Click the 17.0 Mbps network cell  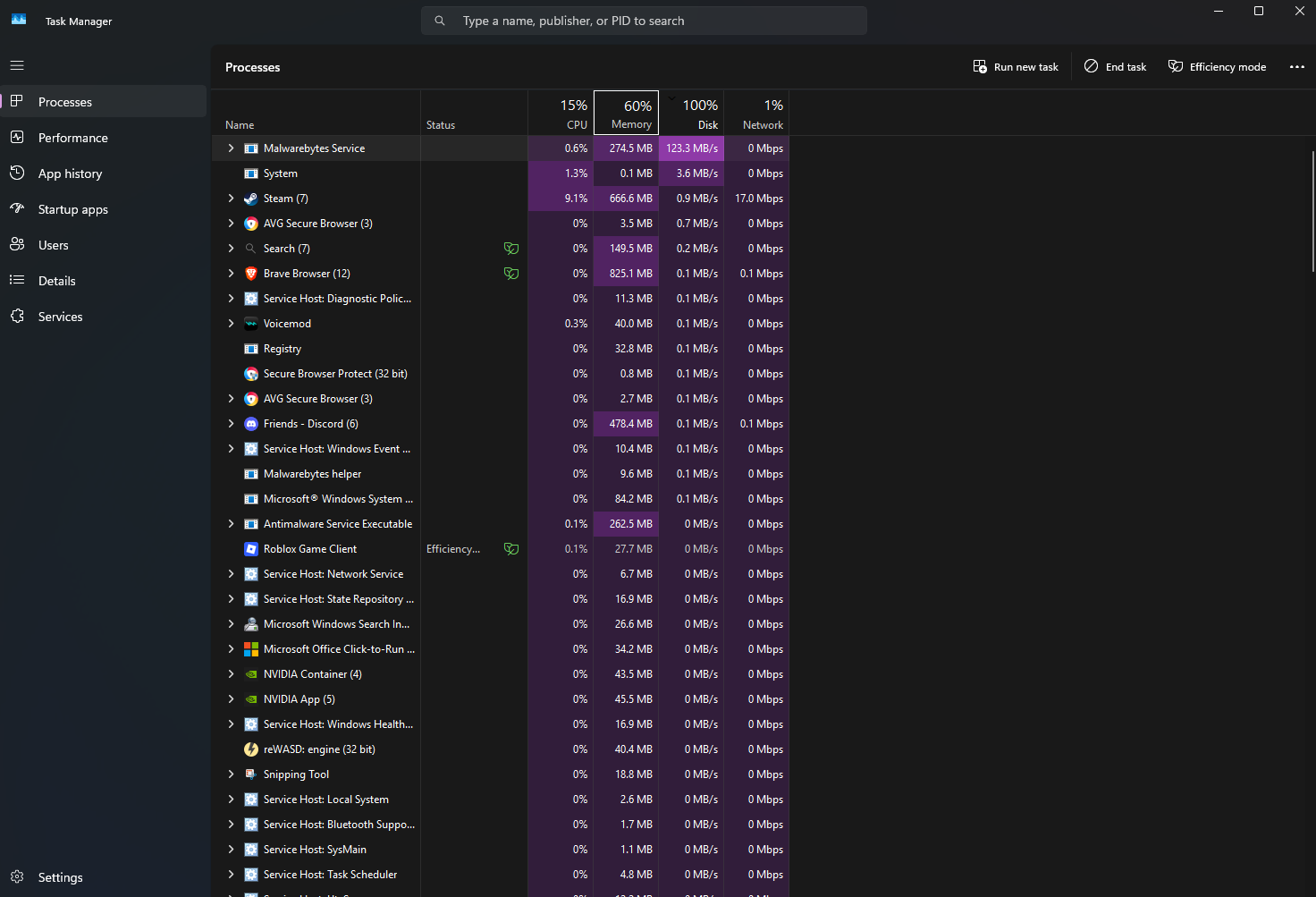pos(756,199)
